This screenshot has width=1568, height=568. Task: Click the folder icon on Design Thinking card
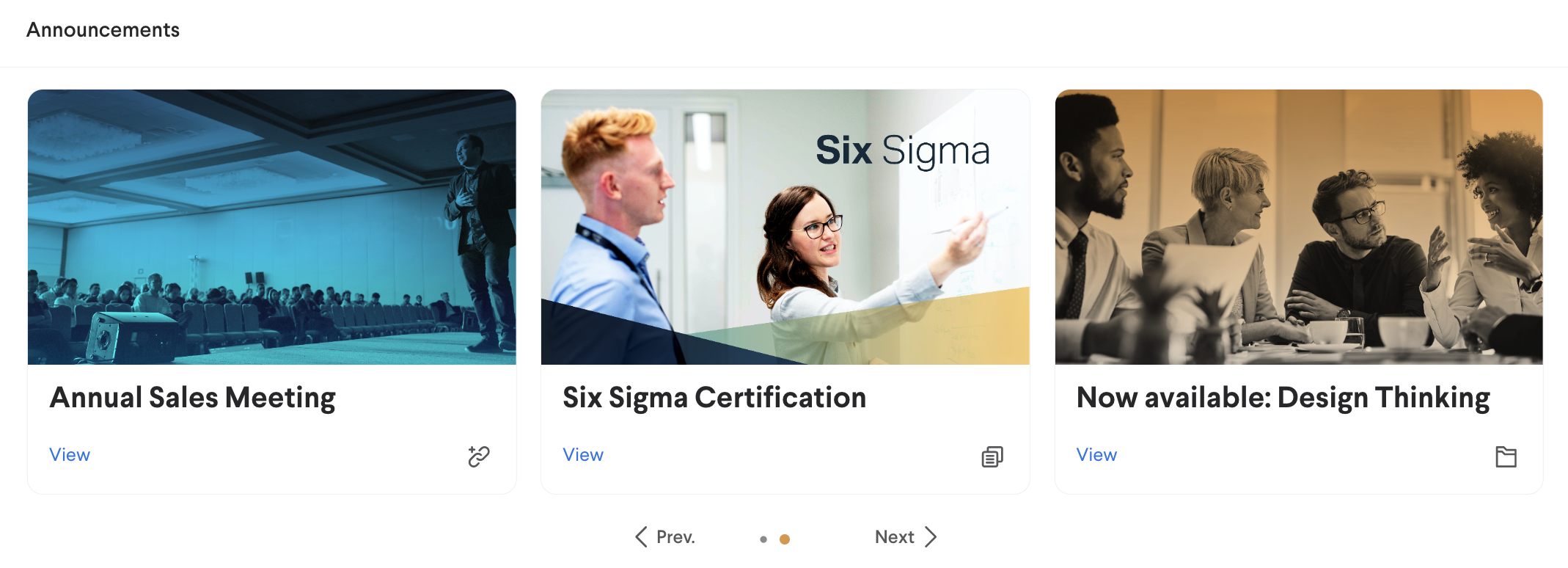pos(1506,456)
